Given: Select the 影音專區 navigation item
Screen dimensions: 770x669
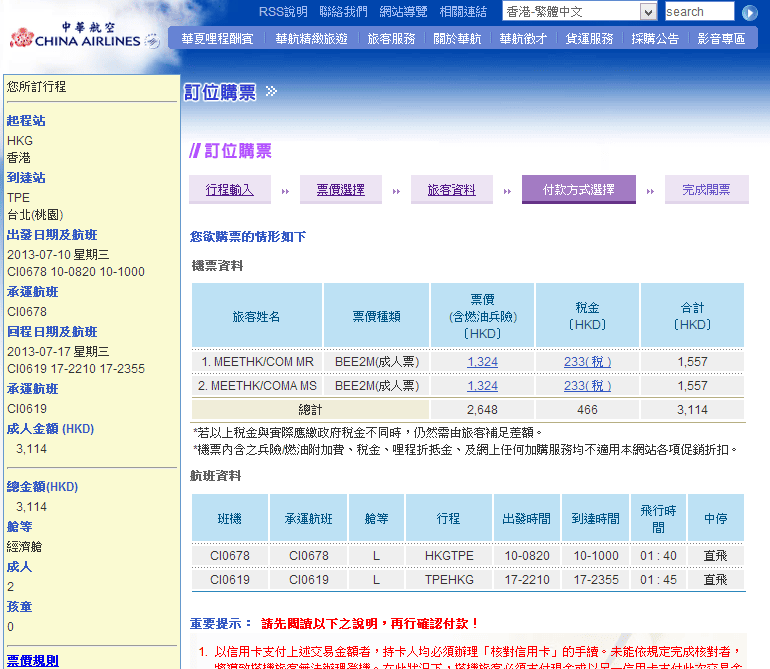Looking at the screenshot, I should 721,39.
